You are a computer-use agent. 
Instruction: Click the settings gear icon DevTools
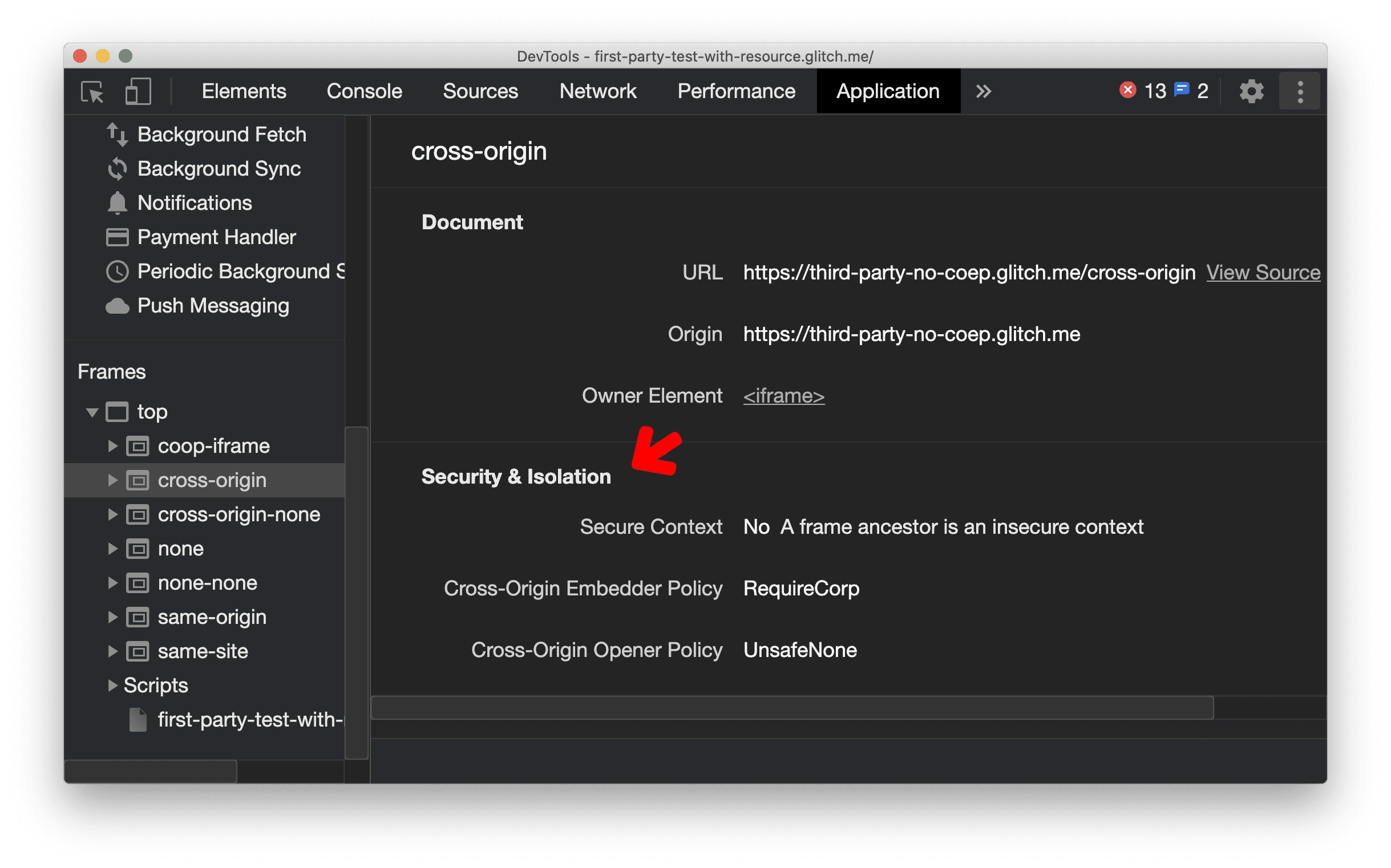pos(1251,92)
